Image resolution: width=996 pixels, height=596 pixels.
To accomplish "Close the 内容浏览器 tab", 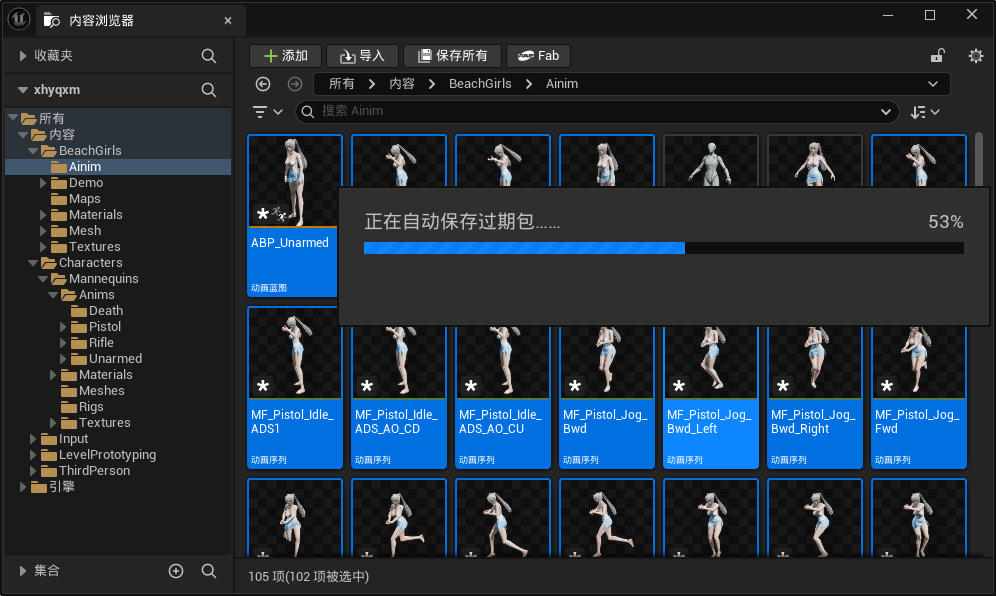I will [x=228, y=20].
